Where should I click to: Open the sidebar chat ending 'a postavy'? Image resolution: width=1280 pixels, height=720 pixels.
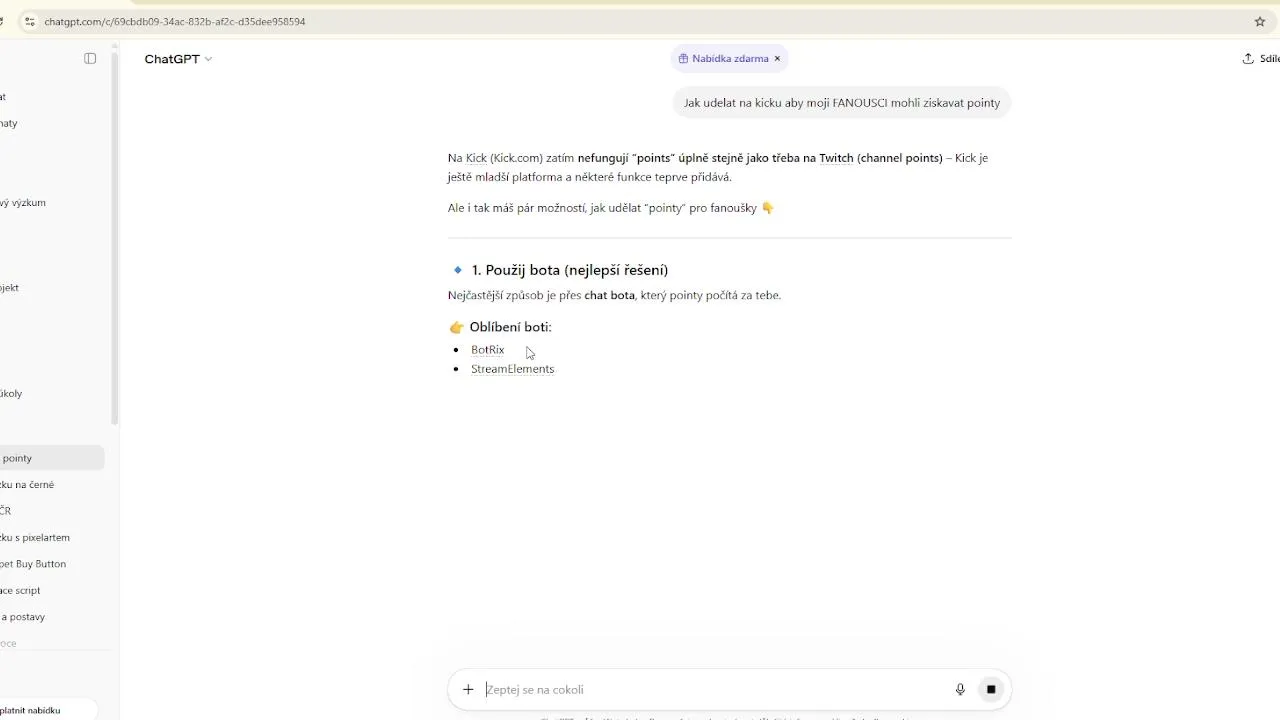[x=50, y=617]
